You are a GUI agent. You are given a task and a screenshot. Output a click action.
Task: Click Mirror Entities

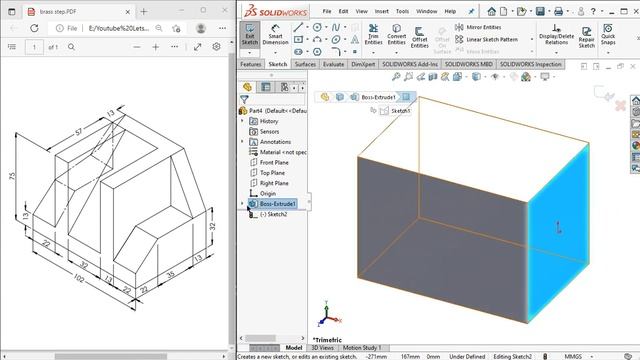(478, 27)
